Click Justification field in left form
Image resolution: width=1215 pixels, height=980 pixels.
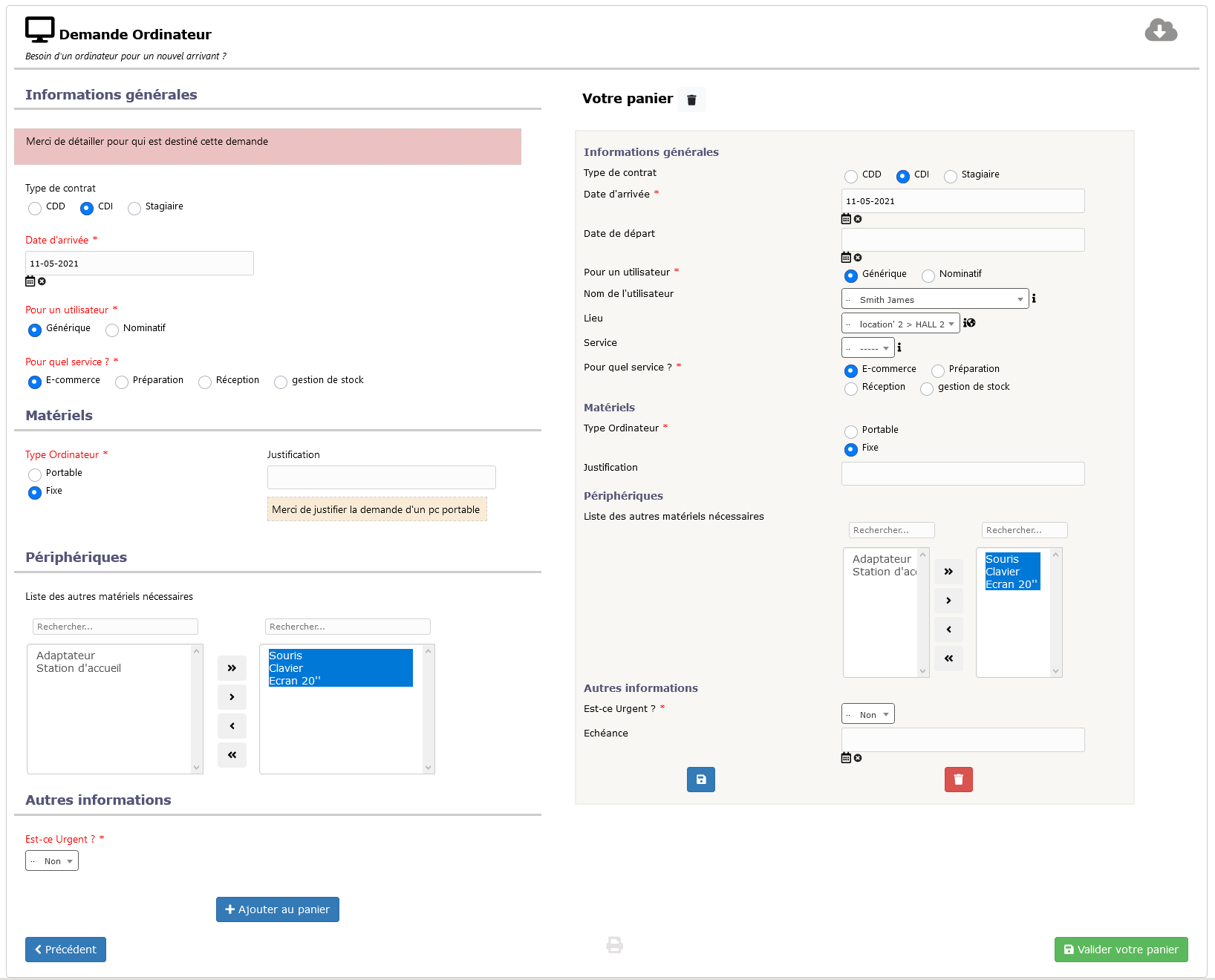[x=382, y=477]
